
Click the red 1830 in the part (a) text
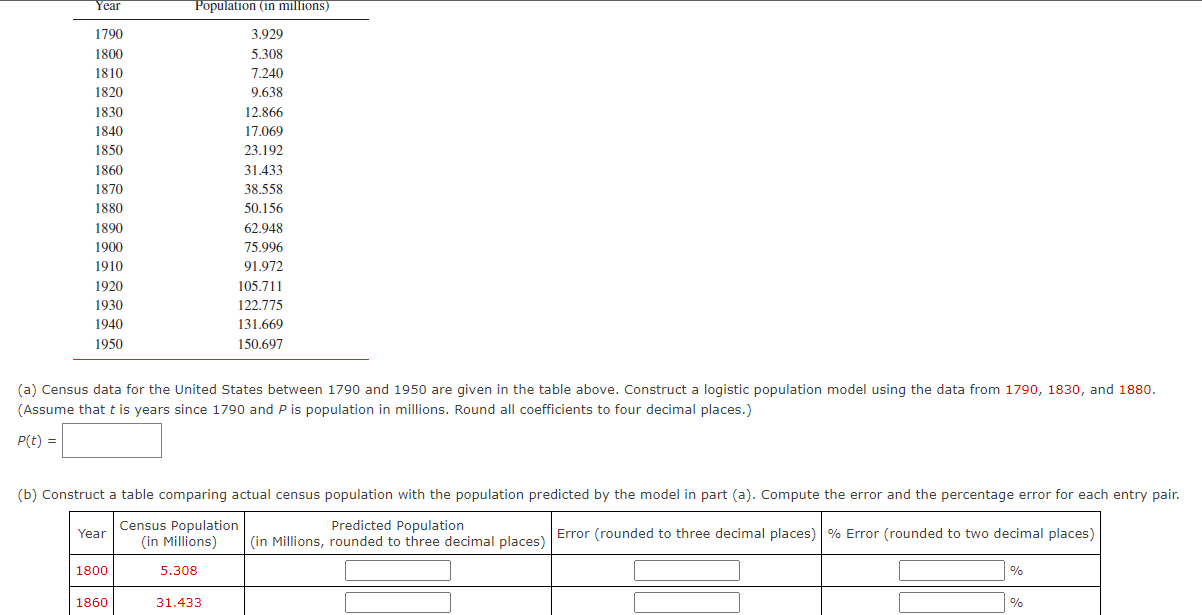click(x=1064, y=389)
